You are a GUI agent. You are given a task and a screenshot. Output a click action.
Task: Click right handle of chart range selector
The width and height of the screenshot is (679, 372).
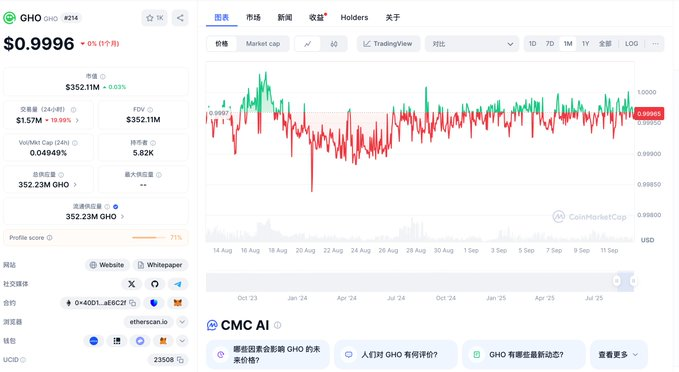pyautogui.click(x=633, y=281)
